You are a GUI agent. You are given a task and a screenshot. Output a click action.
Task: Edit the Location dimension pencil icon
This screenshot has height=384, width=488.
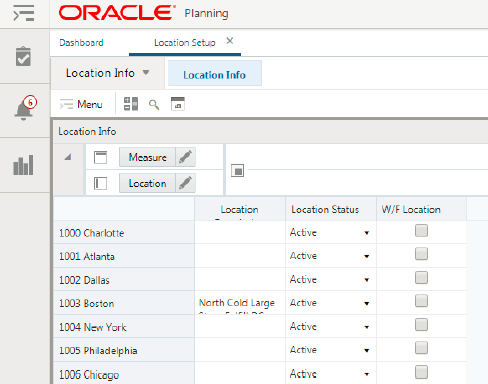[185, 183]
